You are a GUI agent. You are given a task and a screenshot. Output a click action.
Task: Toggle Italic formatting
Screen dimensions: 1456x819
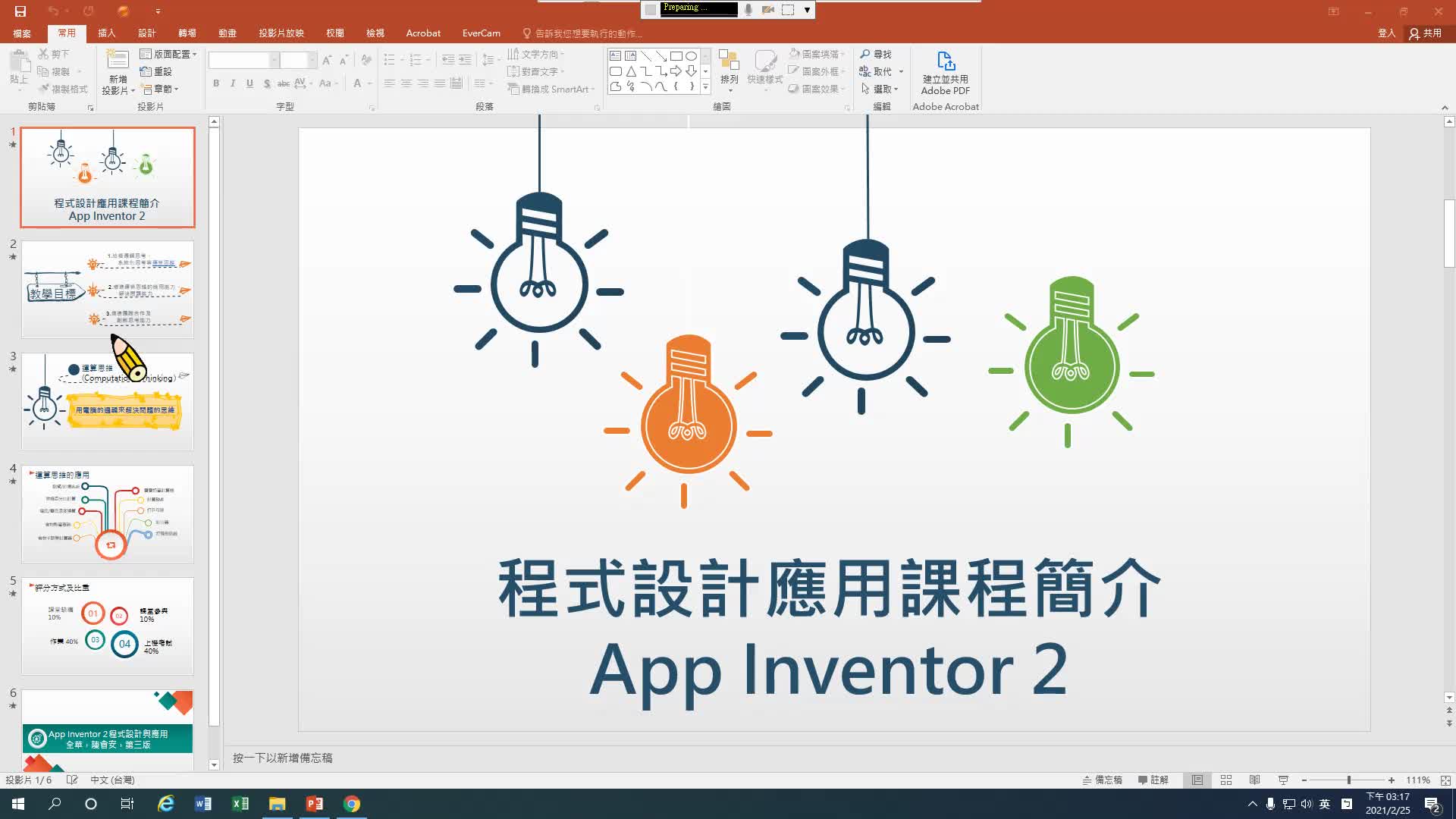233,83
